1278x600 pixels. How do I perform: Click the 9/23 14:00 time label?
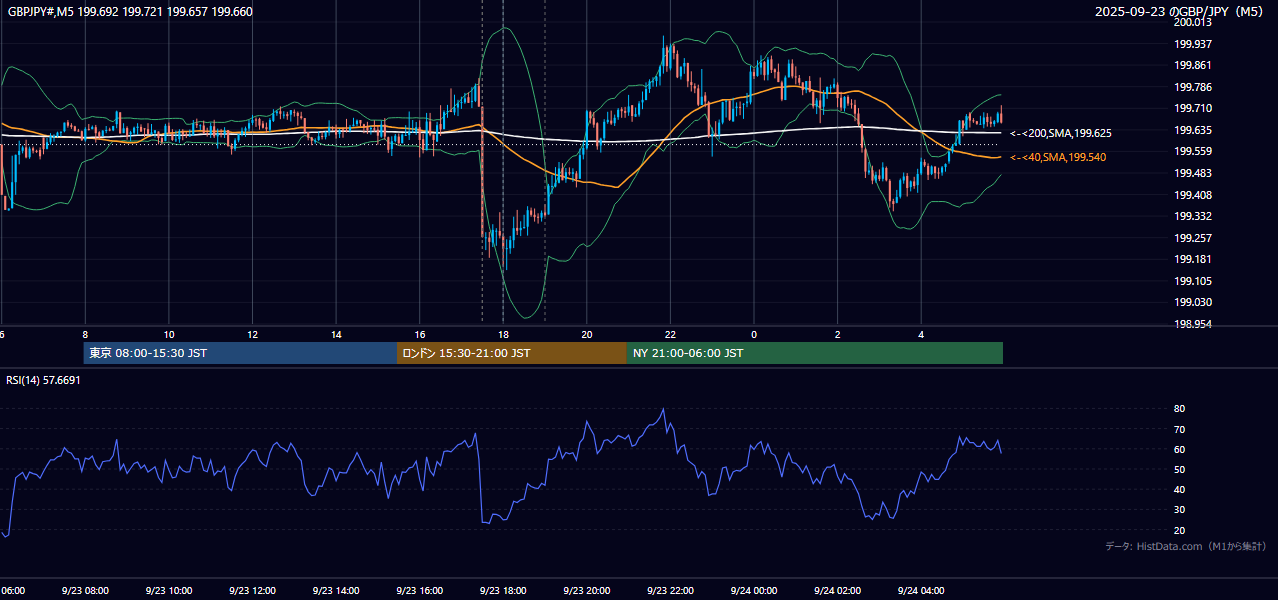(x=336, y=591)
